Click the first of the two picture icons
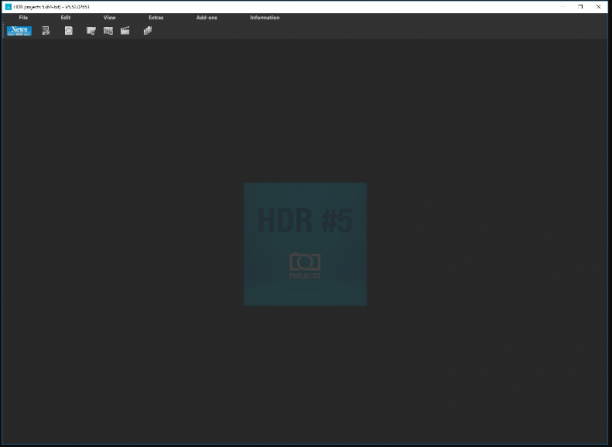 click(x=91, y=31)
